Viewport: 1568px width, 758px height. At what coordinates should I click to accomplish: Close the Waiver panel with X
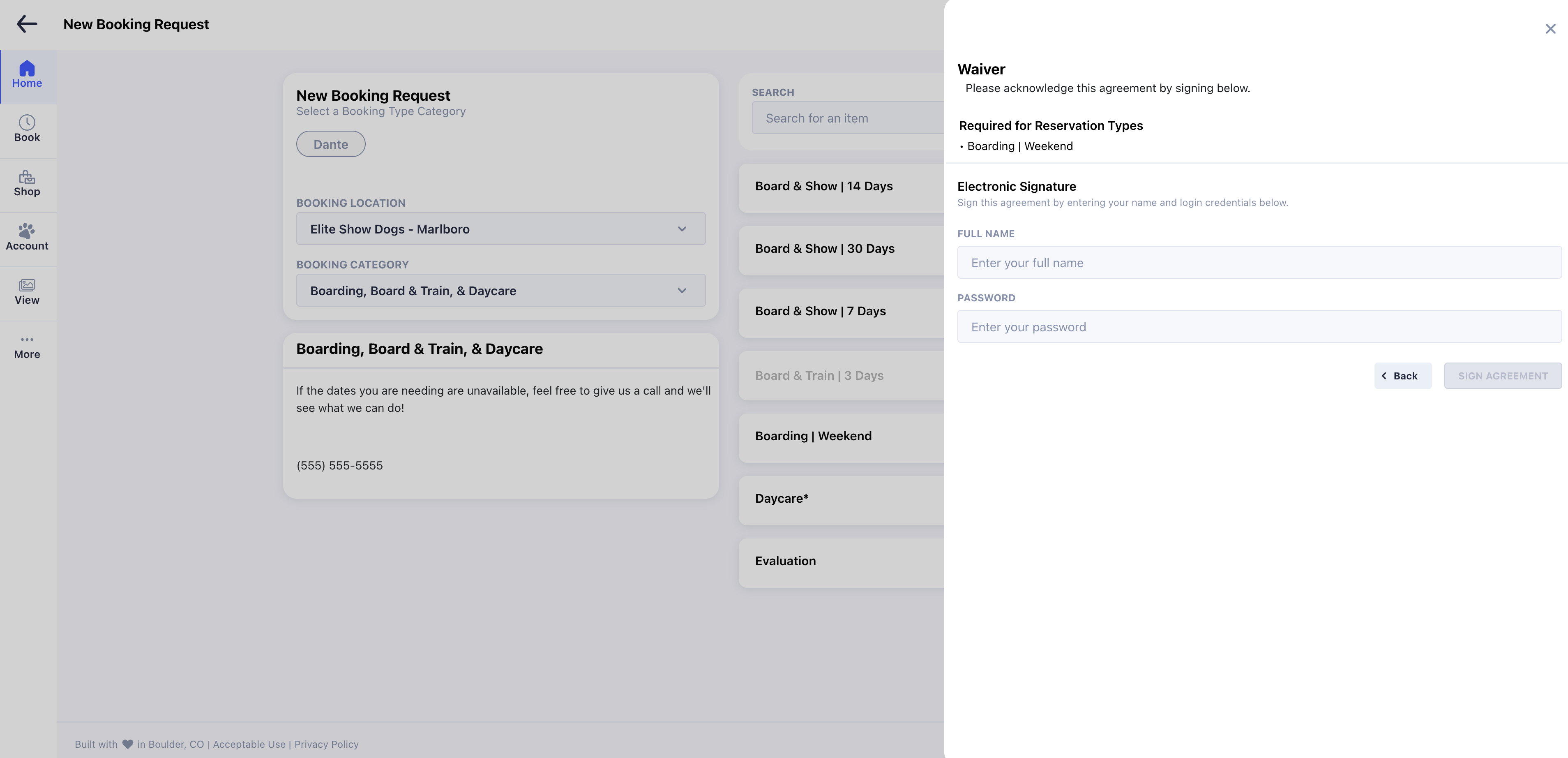(x=1550, y=29)
